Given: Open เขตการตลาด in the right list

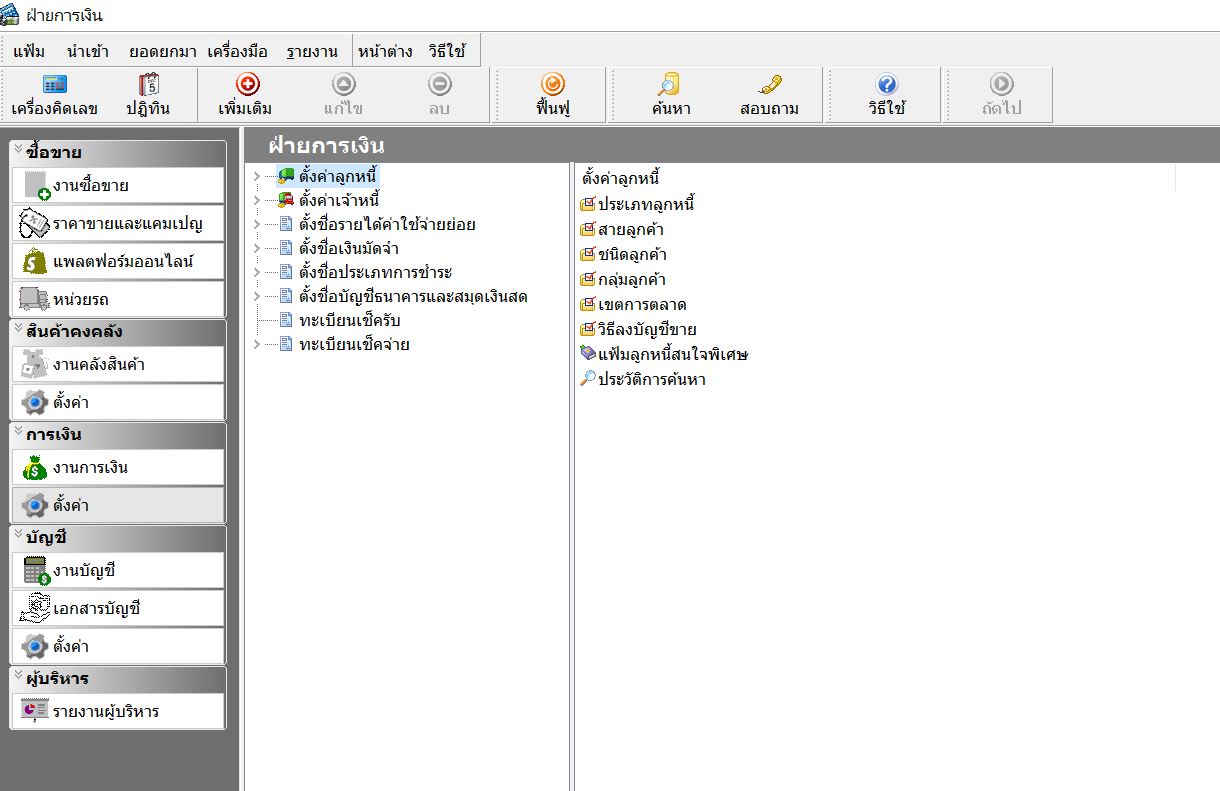Looking at the screenshot, I should click(x=641, y=304).
